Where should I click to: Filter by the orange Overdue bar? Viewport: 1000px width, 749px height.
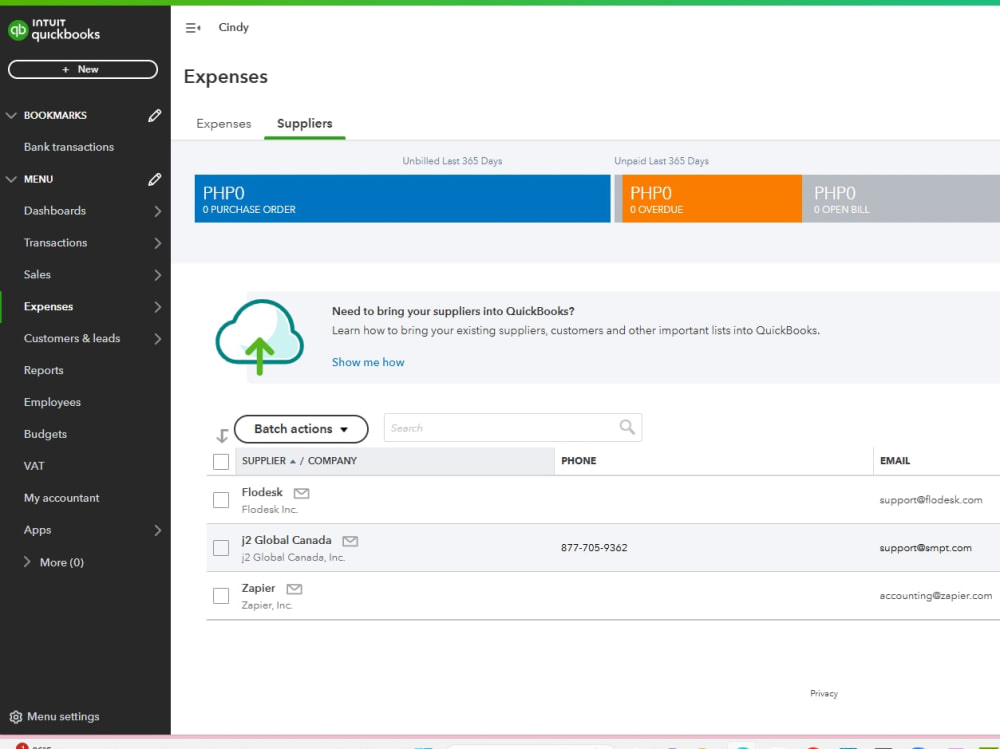pyautogui.click(x=711, y=198)
